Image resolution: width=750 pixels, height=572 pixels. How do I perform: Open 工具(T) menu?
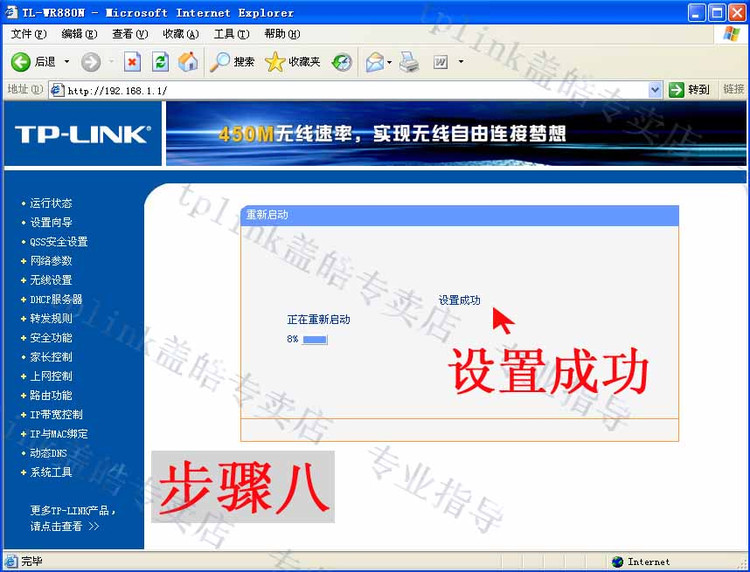tap(232, 34)
